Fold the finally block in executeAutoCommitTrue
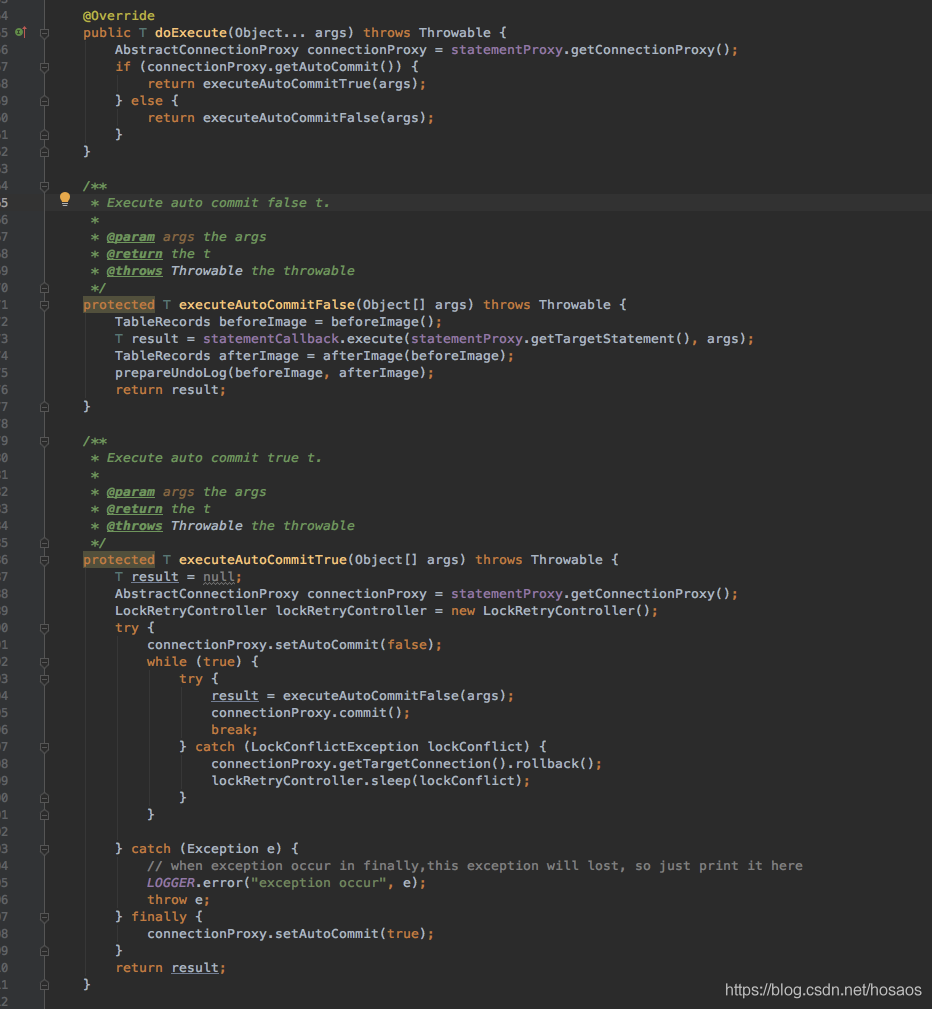 click(44, 917)
